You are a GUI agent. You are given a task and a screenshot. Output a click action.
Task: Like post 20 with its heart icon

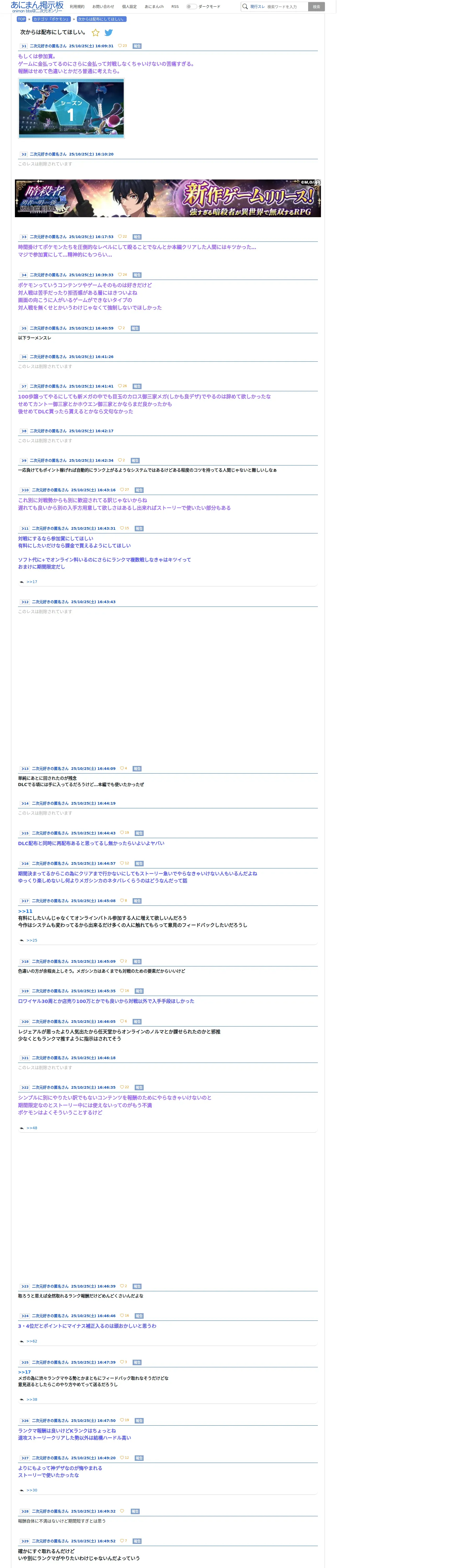pos(122,1021)
